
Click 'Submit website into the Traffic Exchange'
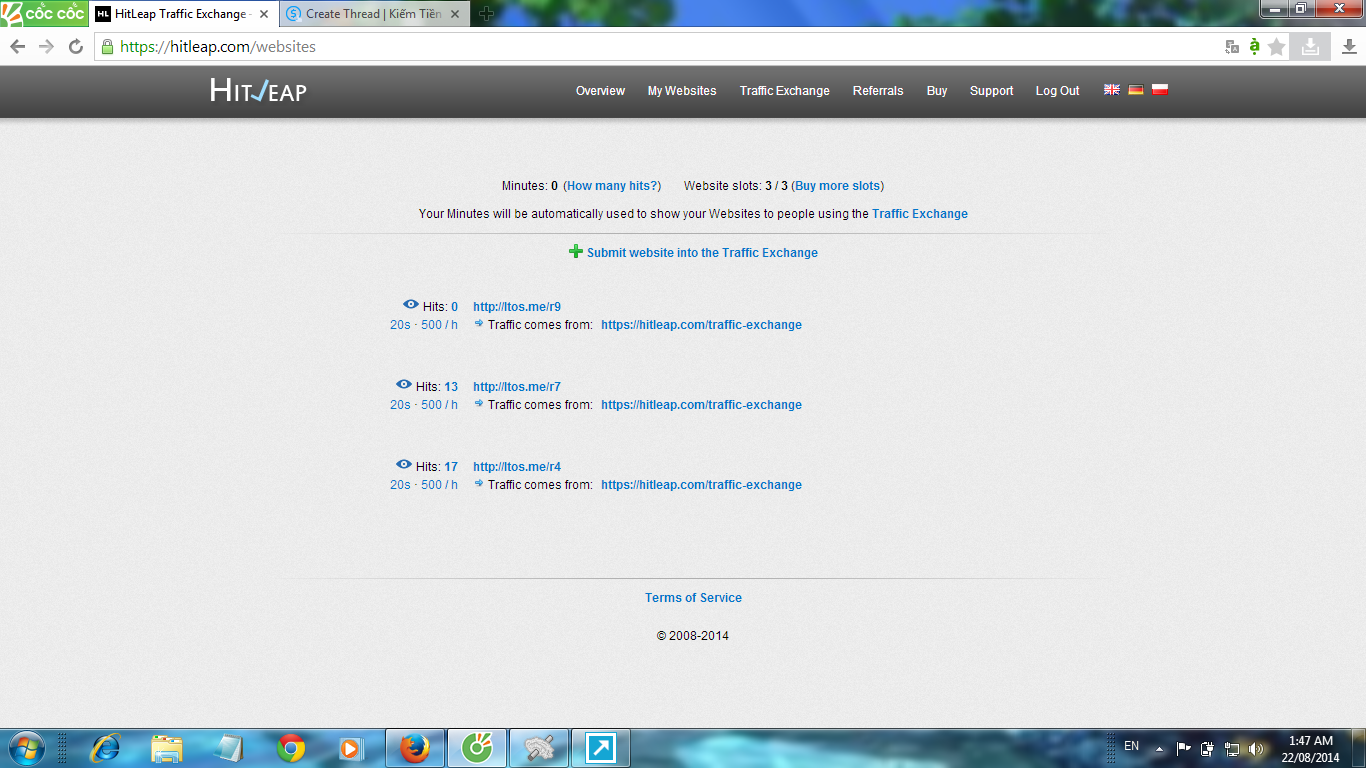pyautogui.click(x=702, y=253)
